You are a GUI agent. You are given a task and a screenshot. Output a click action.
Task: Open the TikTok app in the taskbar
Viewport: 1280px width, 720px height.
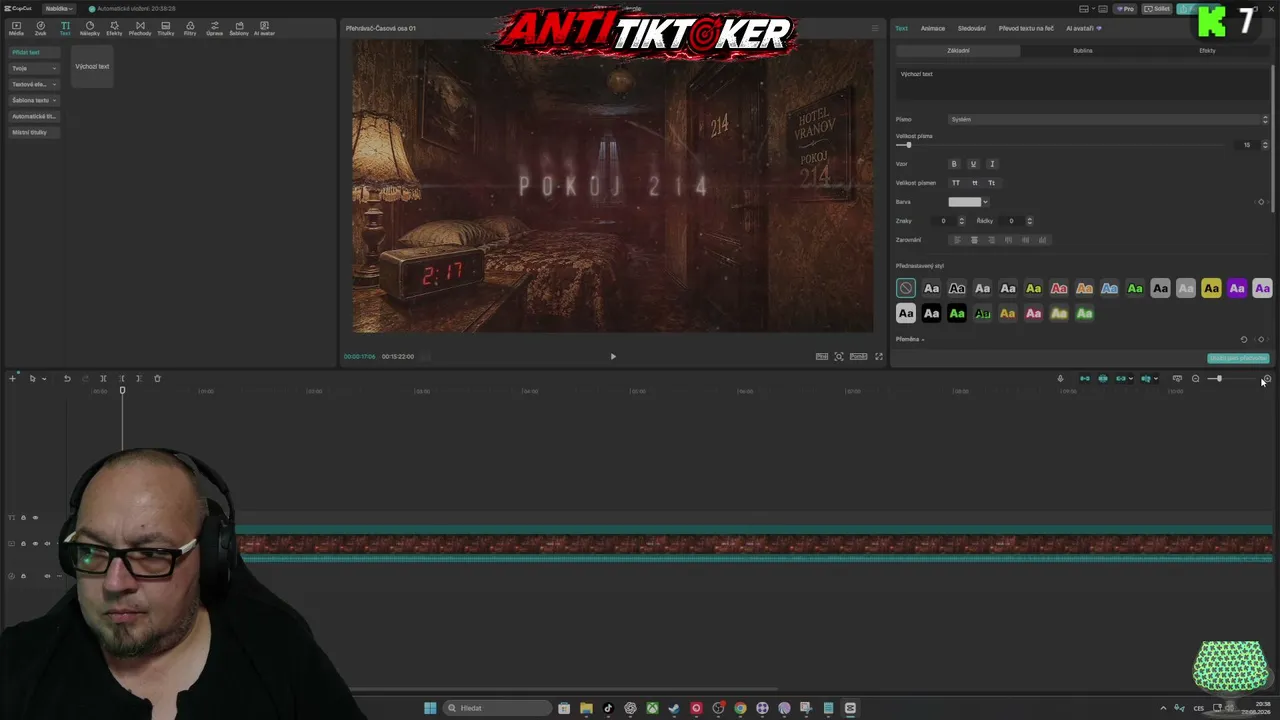coord(608,708)
